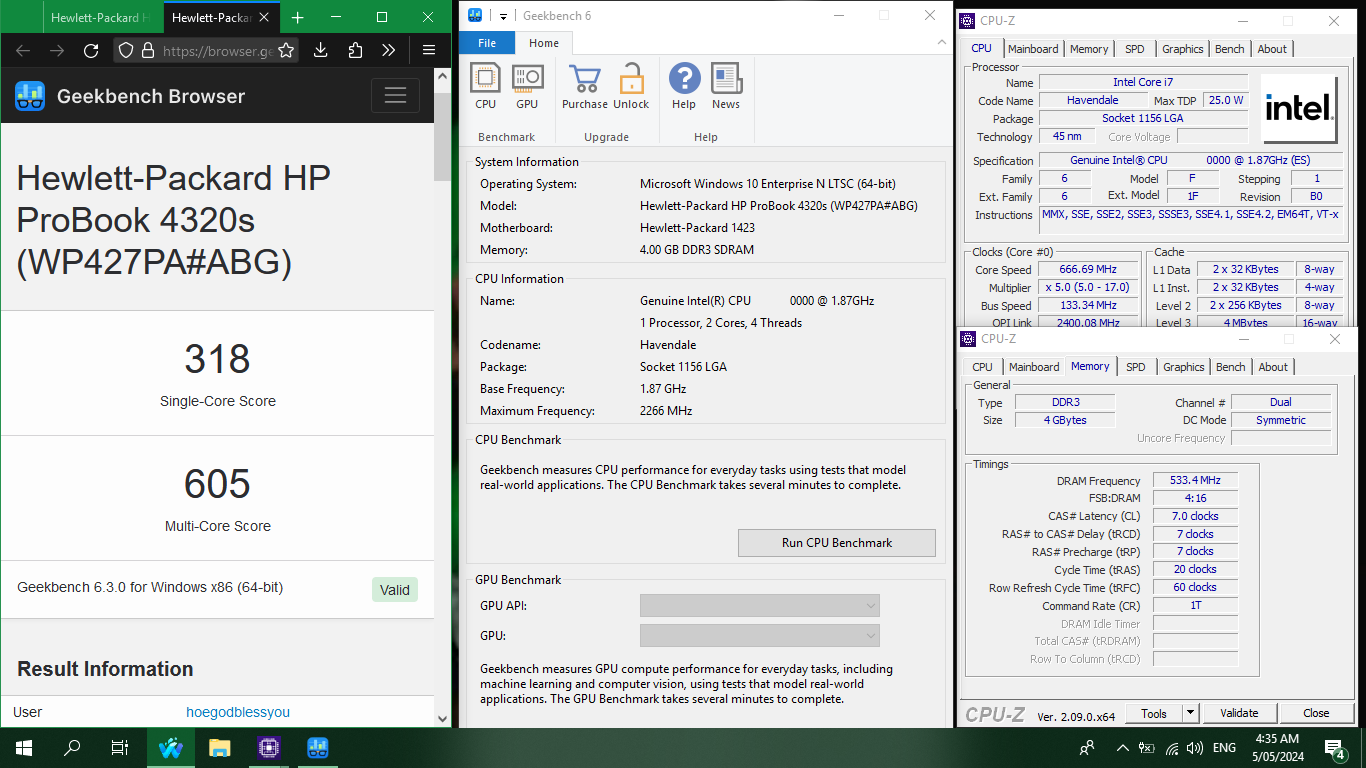This screenshot has height=768, width=1366.
Task: Show more browser toolbar tools via double chevron
Action: coord(389,50)
